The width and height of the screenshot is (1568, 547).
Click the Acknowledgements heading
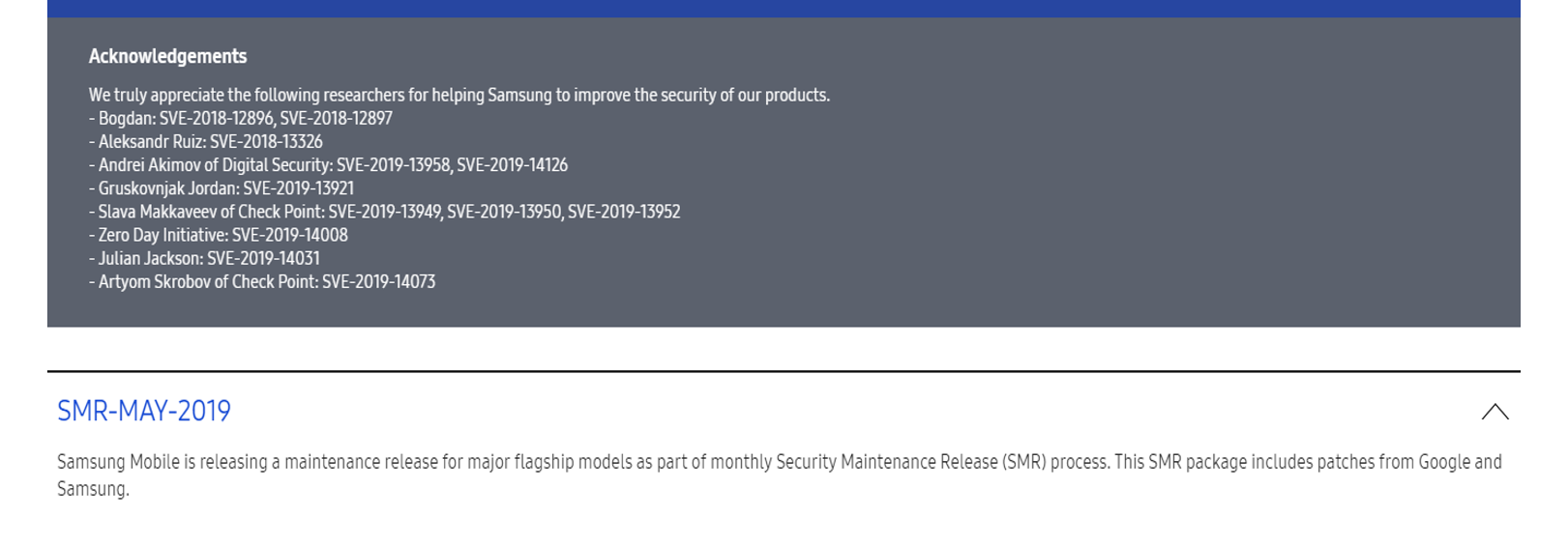(x=167, y=57)
